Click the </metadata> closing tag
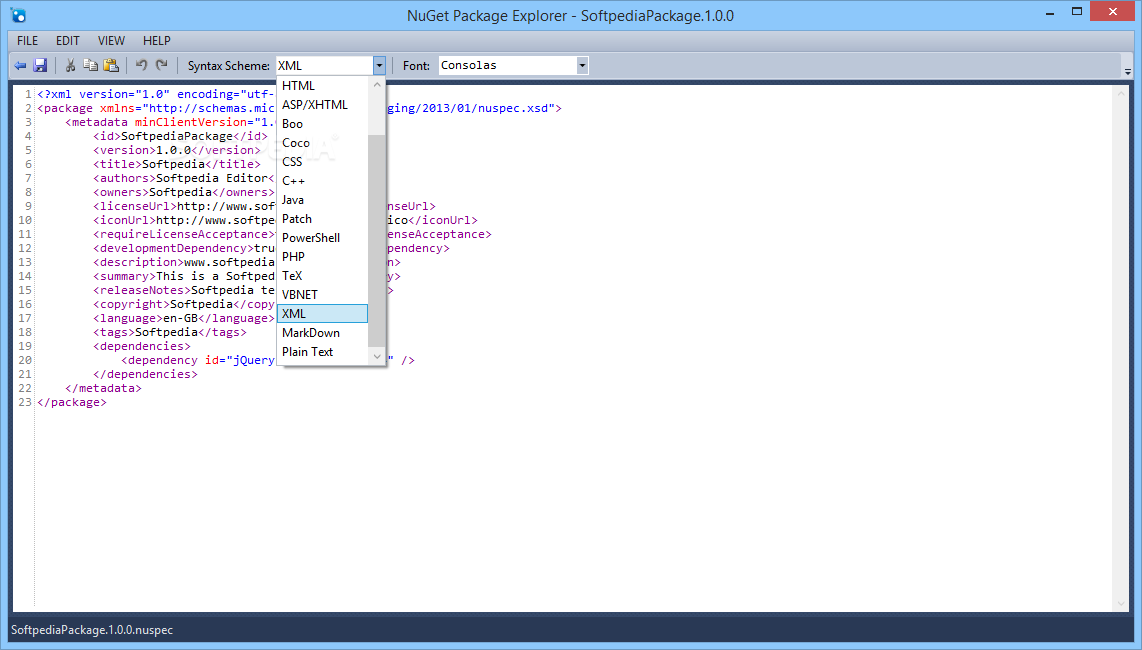The width and height of the screenshot is (1142, 650). click(103, 388)
